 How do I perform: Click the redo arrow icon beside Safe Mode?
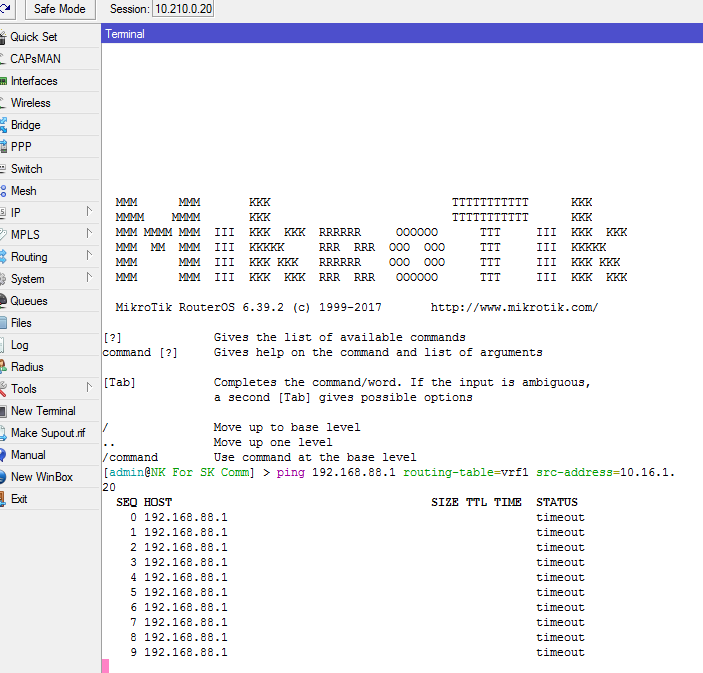5,8
